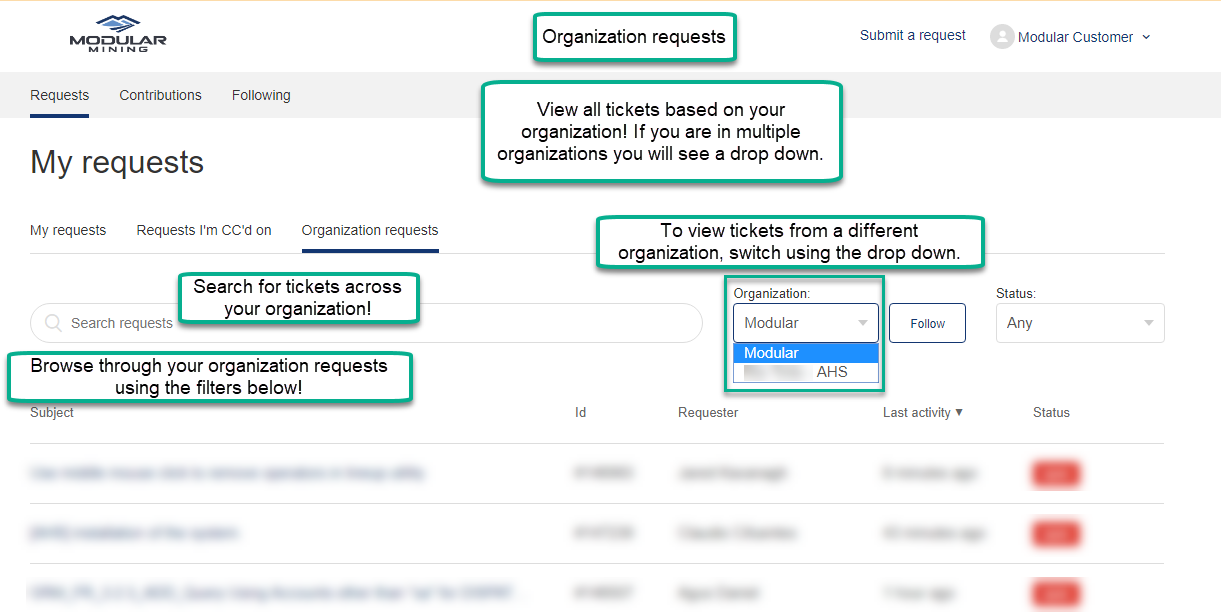Screen dimensions: 1221x615
Task: Click the Requester column header
Action: [708, 412]
